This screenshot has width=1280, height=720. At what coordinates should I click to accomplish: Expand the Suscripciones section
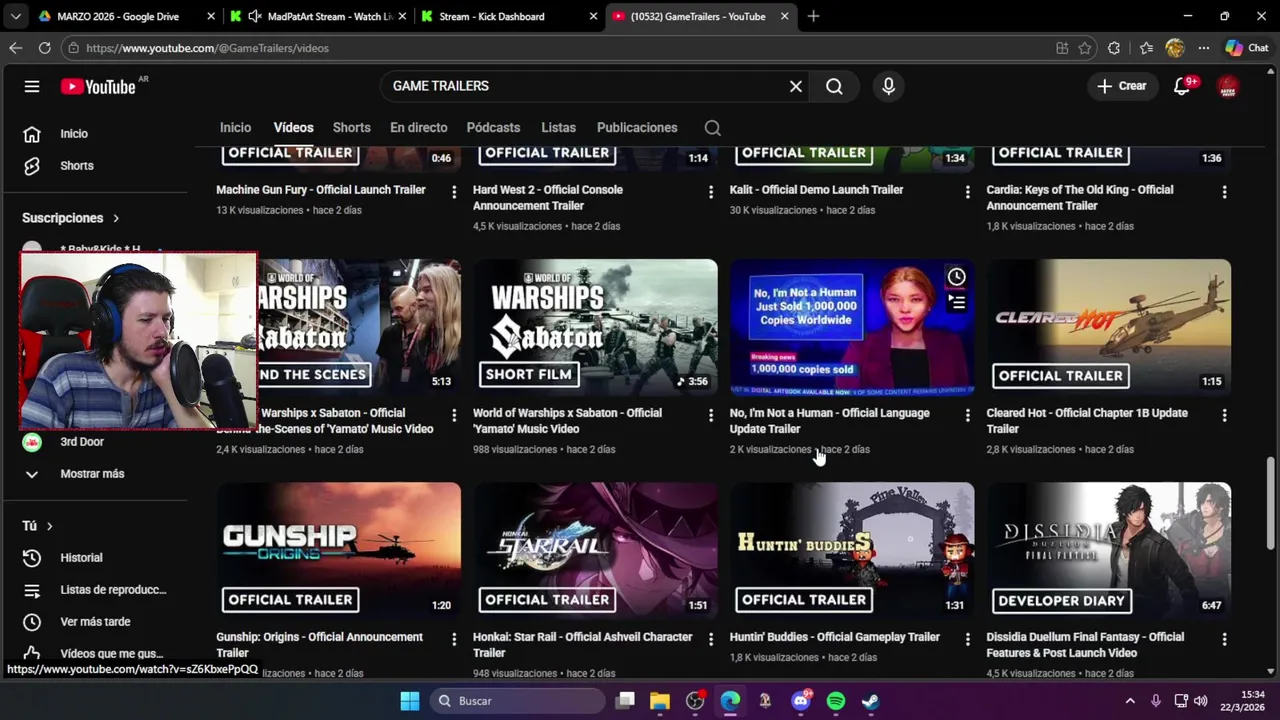click(71, 218)
